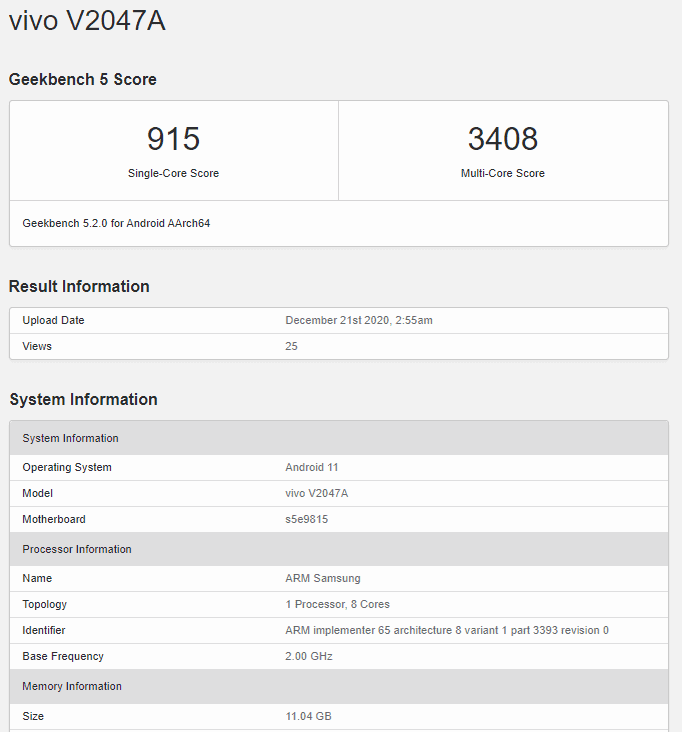
Task: Select the 'ARM Samsung' processor name value
Action: tap(323, 578)
